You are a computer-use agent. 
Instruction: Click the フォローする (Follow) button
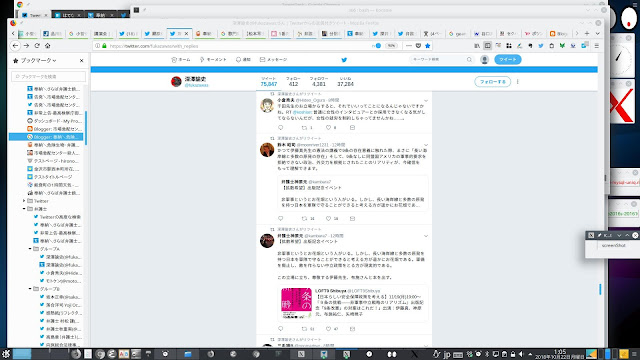493,82
